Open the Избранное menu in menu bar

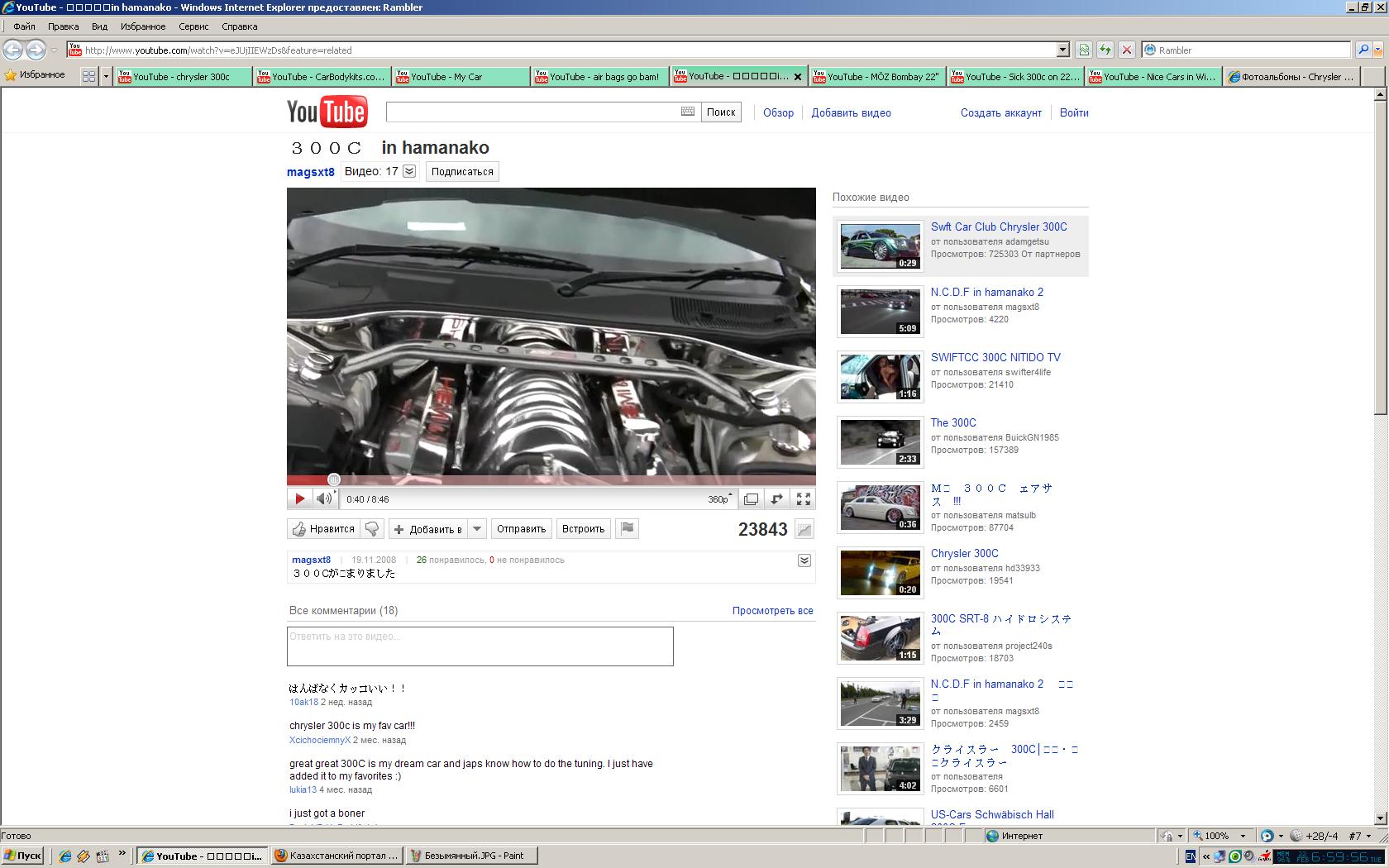click(x=143, y=26)
